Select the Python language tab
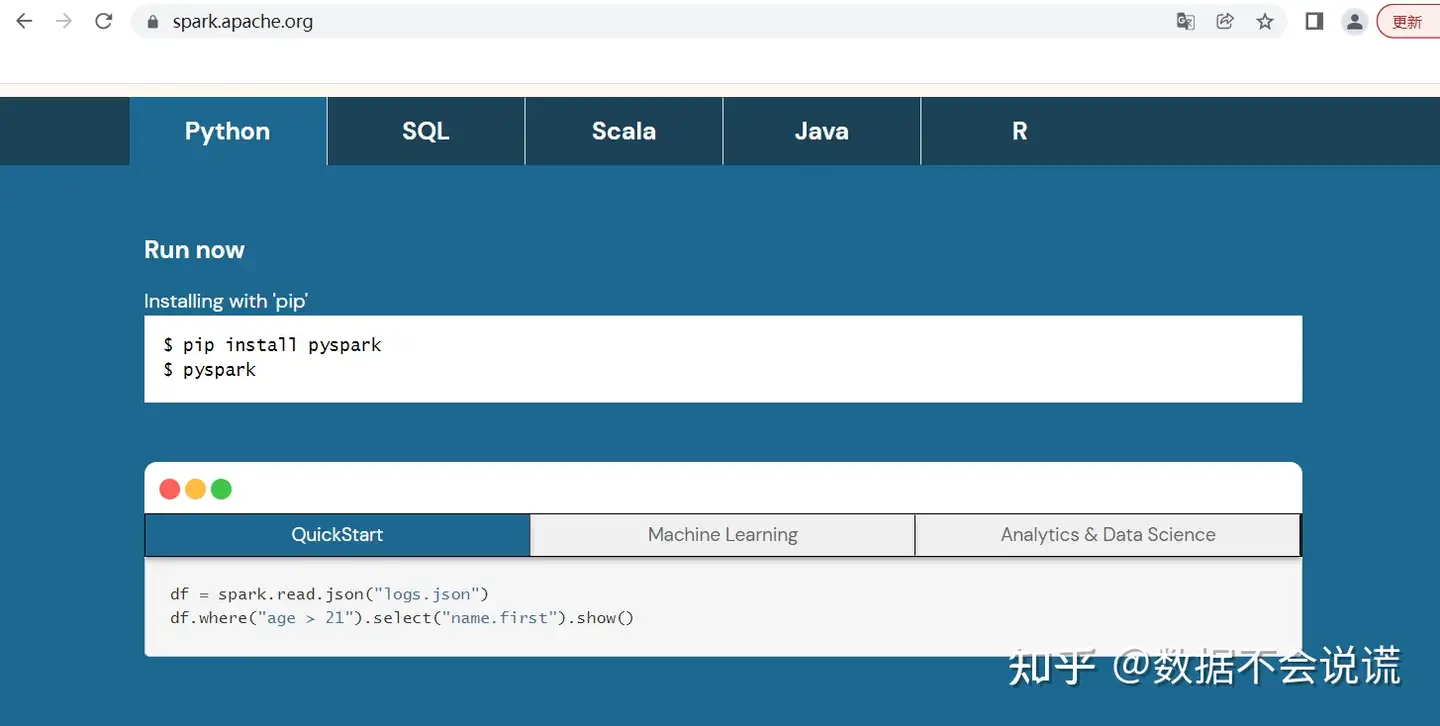 [228, 131]
